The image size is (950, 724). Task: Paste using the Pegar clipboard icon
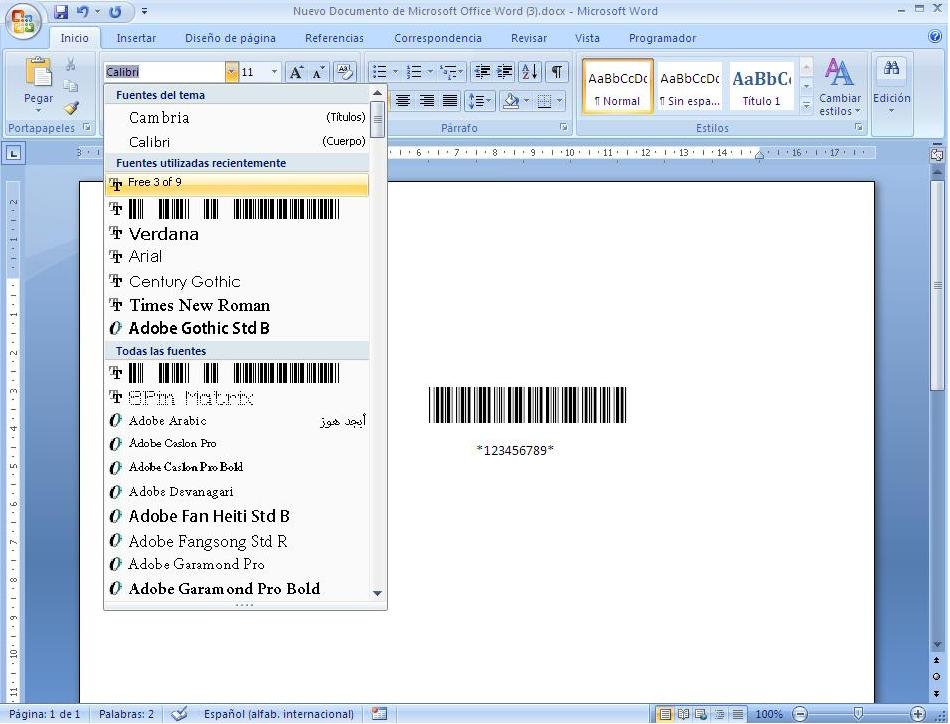[x=38, y=71]
